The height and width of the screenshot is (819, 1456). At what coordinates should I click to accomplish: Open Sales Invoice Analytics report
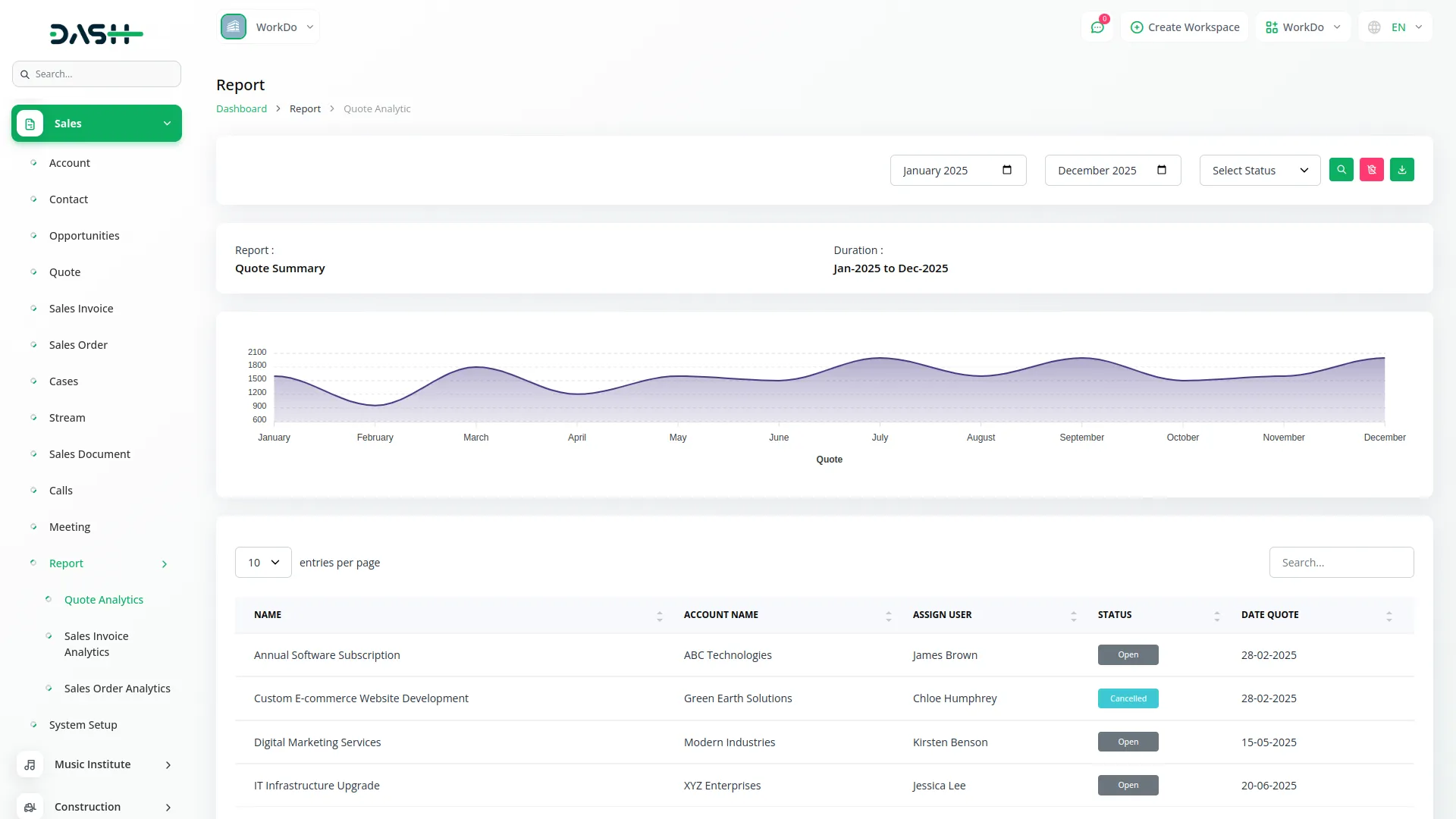[x=96, y=644]
